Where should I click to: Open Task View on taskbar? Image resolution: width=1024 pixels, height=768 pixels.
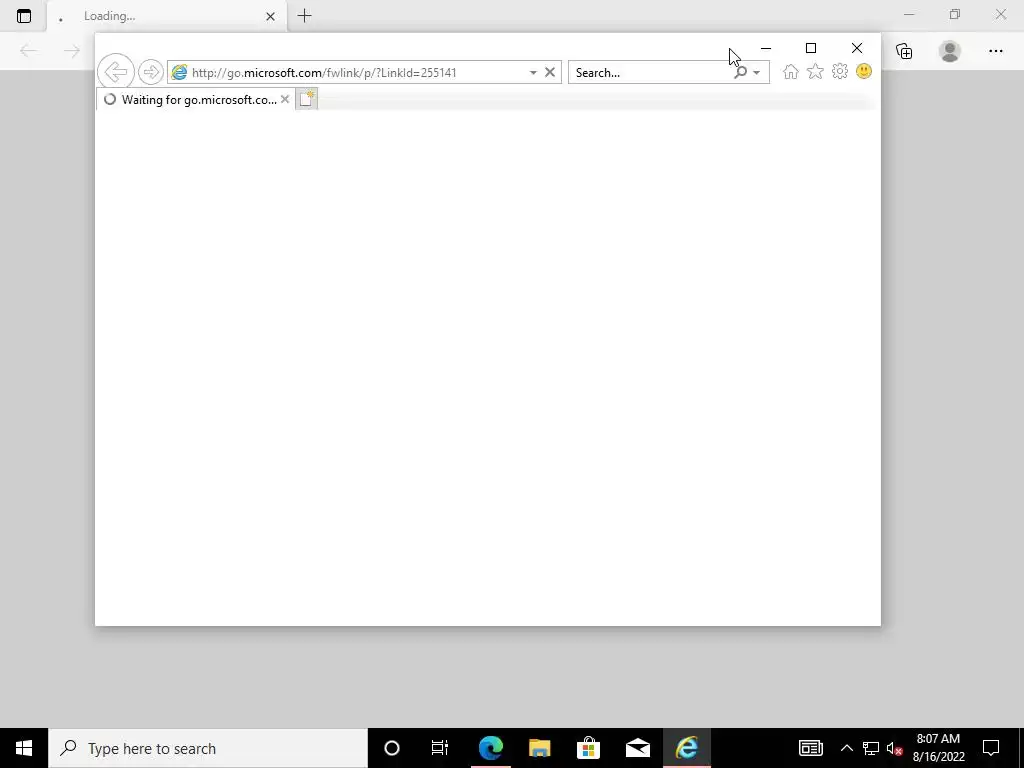click(x=440, y=748)
